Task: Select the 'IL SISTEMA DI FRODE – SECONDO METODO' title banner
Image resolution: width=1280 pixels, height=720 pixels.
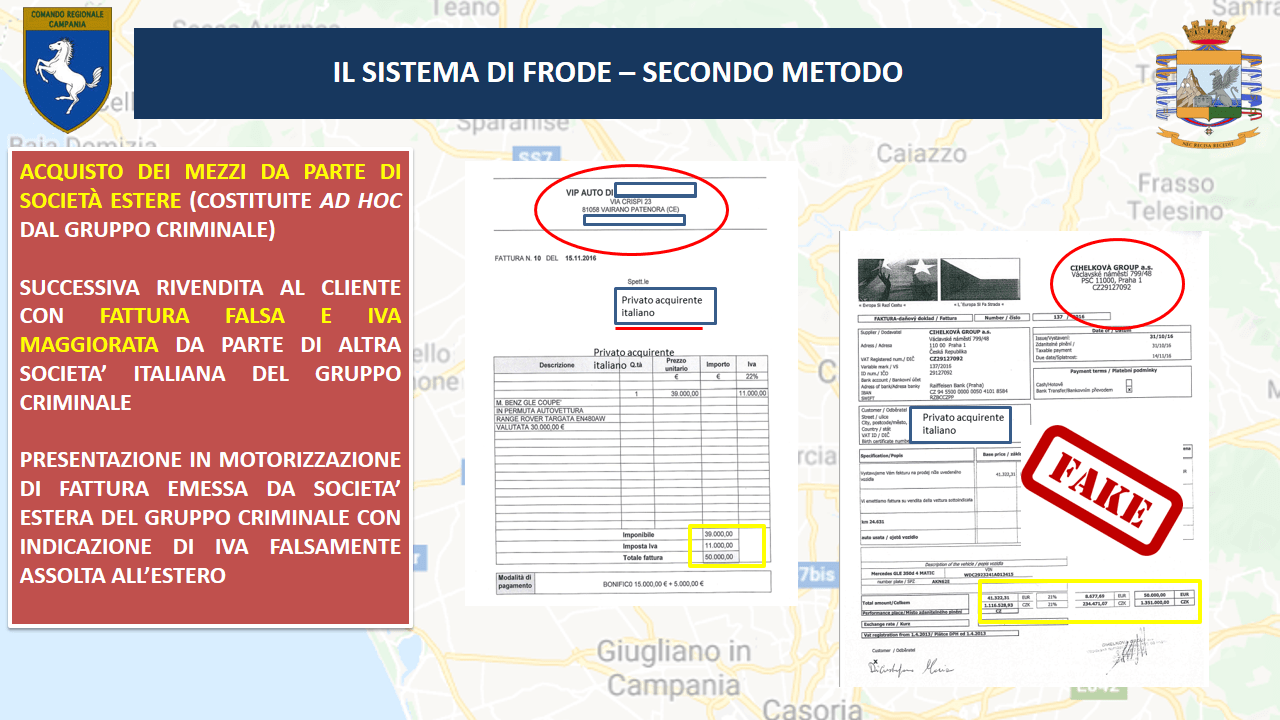Action: point(617,73)
